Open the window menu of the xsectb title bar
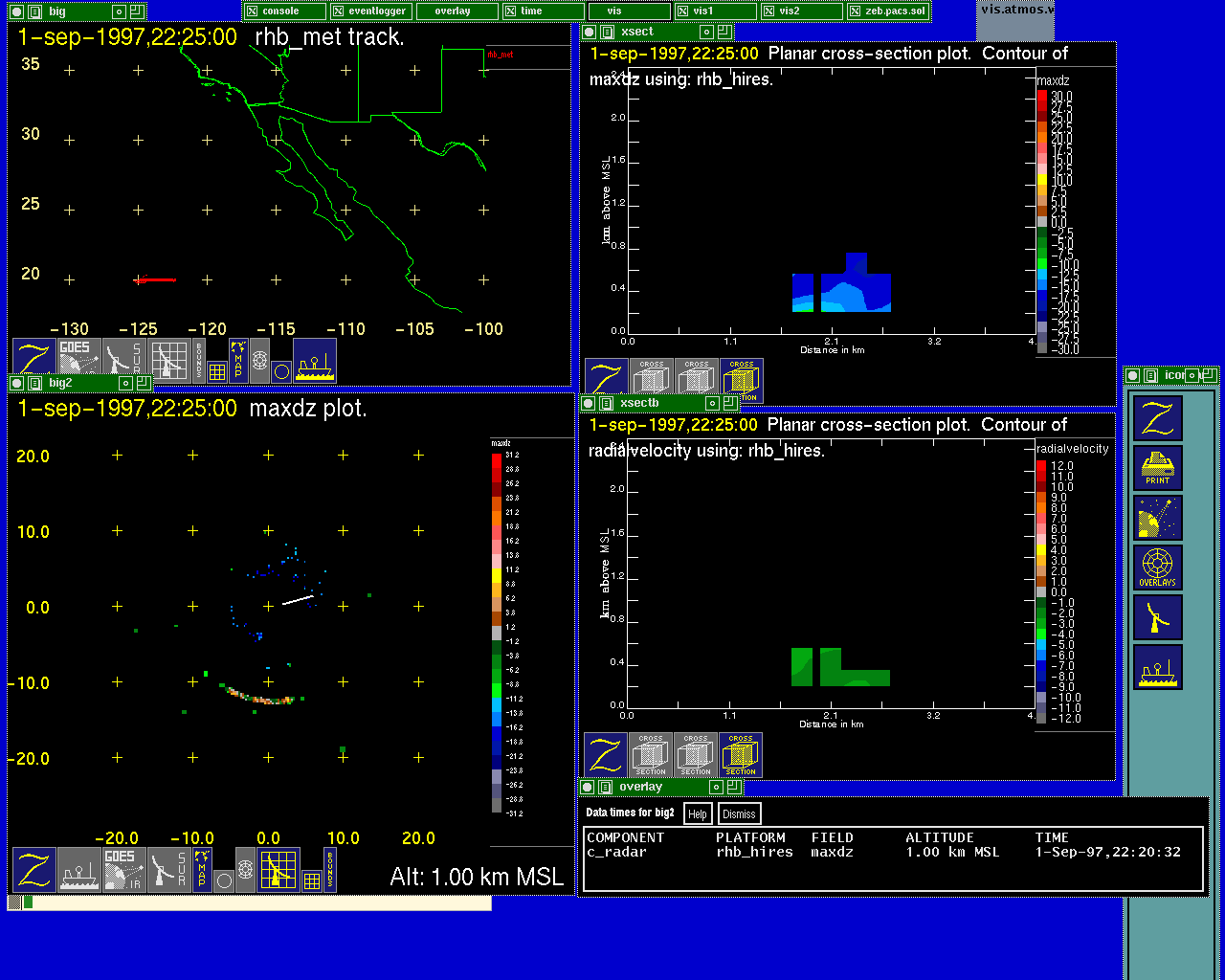Viewport: 1225px width, 980px height. pyautogui.click(x=606, y=404)
